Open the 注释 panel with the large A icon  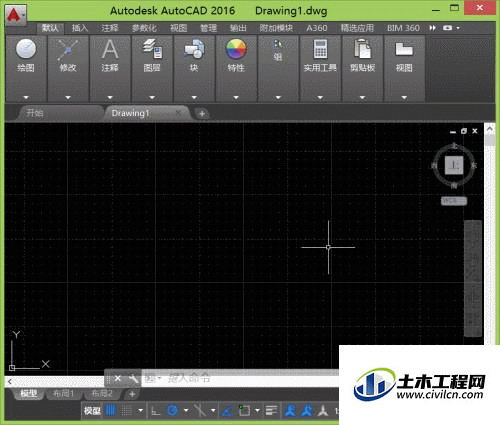coord(110,68)
